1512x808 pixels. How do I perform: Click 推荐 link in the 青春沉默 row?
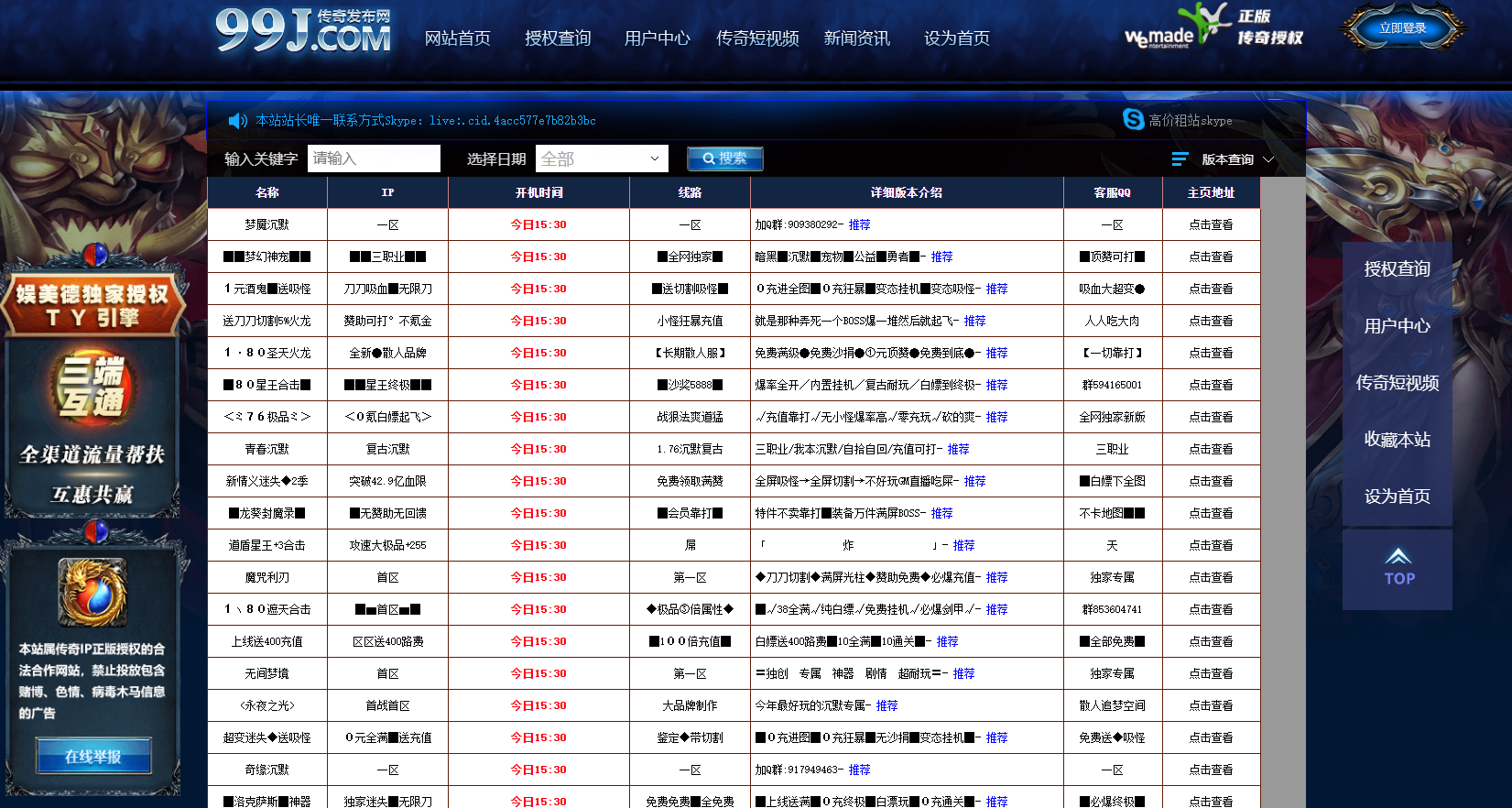coord(958,449)
